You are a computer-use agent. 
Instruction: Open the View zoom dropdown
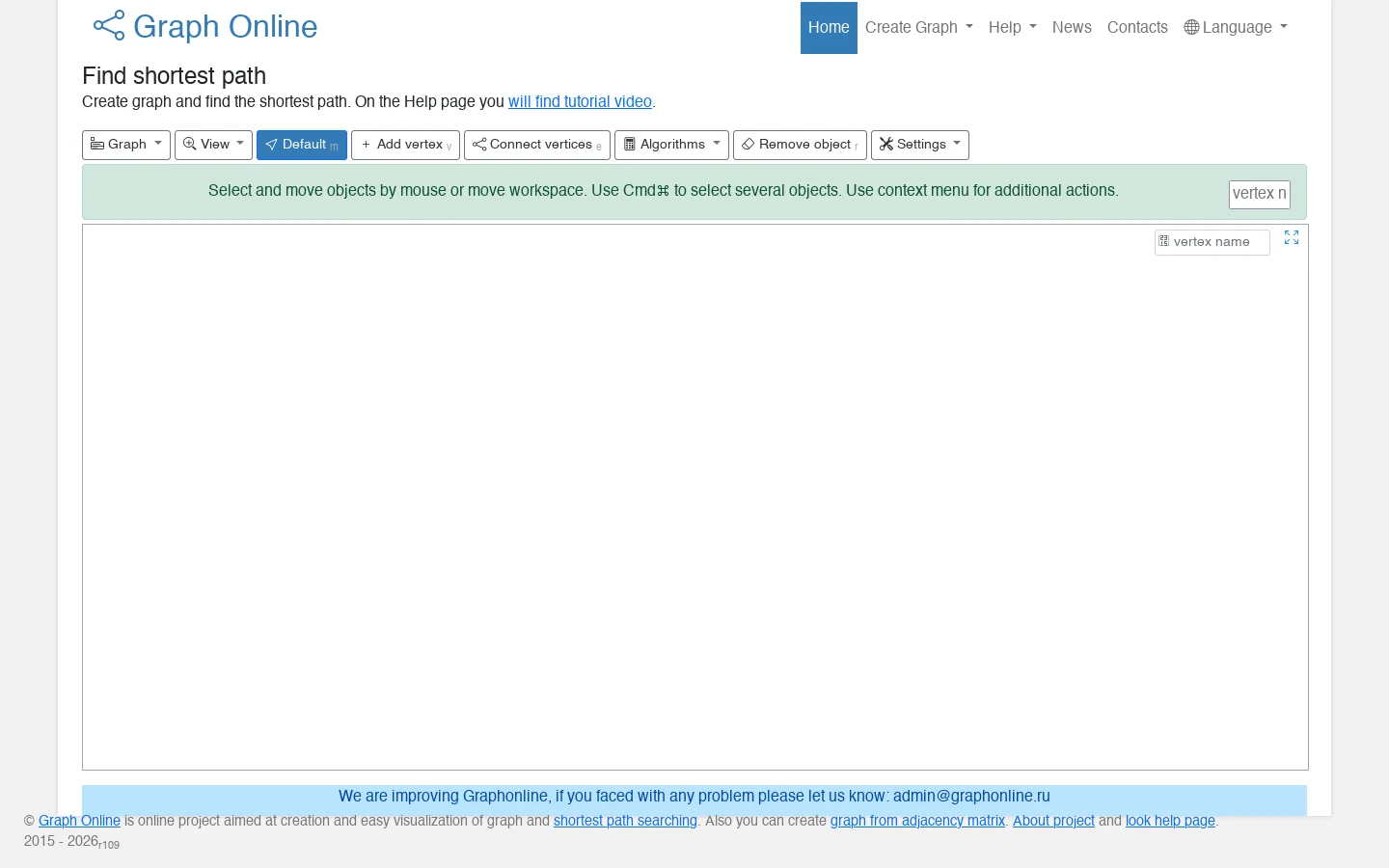(213, 145)
